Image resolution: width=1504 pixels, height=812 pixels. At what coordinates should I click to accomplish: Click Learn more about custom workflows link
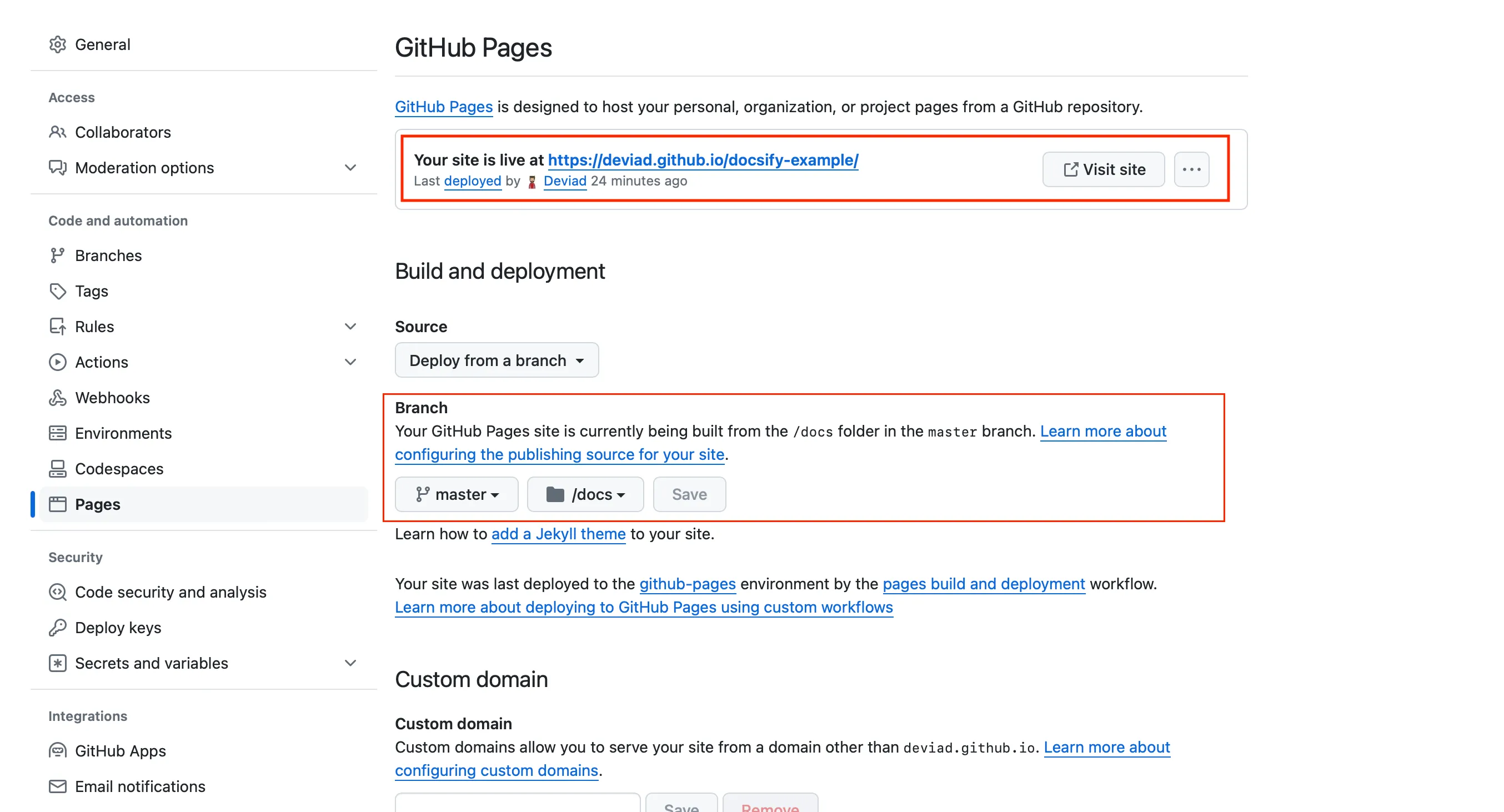coord(644,607)
